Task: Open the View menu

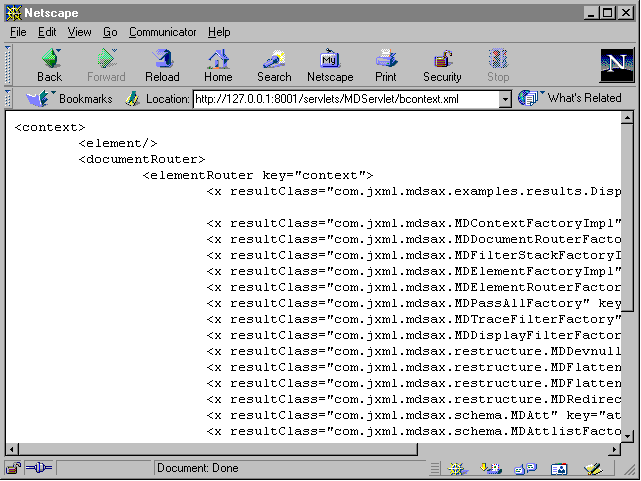Action: pos(79,32)
